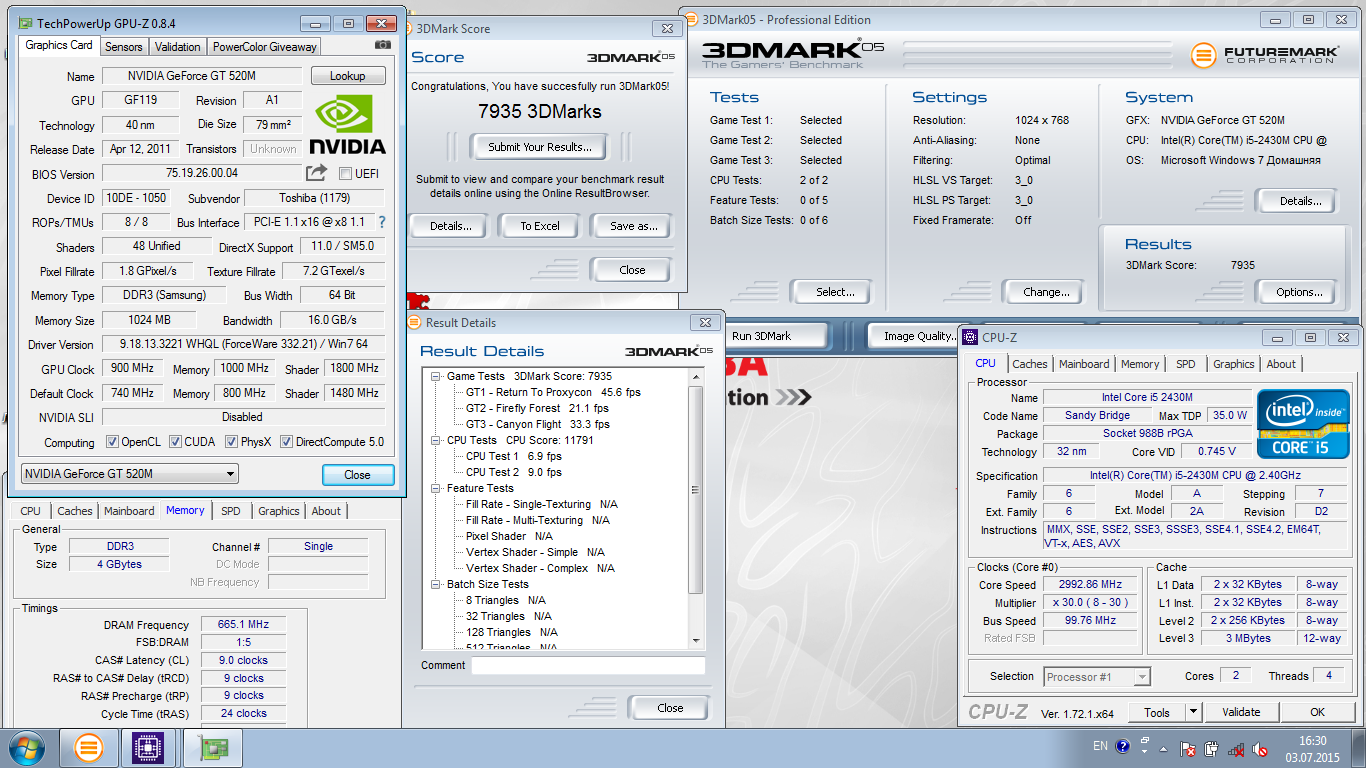The image size is (1366, 768).
Task: Close the GPU-Z window with the Close button
Action: (358, 475)
